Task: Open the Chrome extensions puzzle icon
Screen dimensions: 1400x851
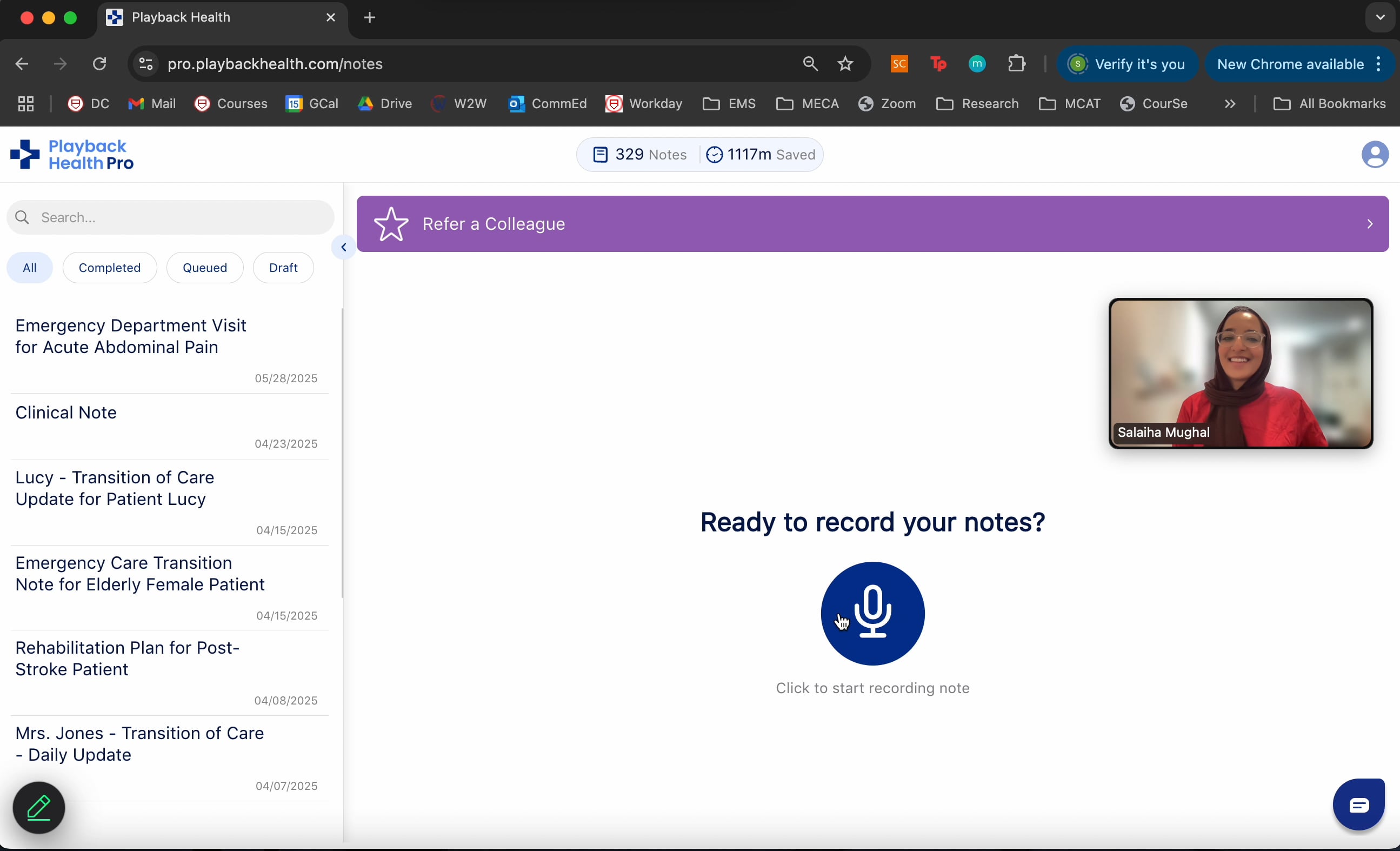Action: 1017,63
